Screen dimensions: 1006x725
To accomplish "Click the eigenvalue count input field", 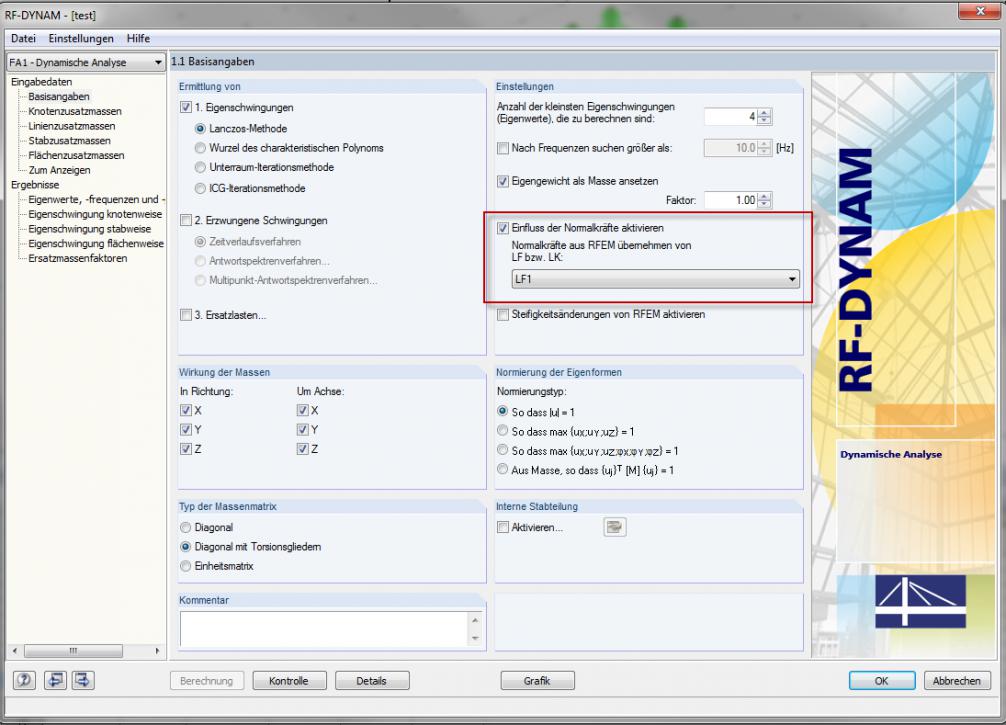I will click(731, 117).
